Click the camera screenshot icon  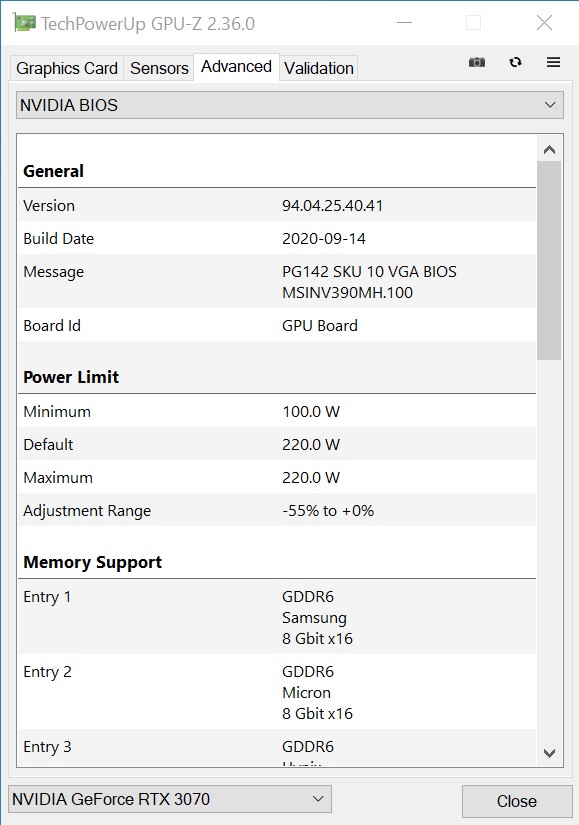pos(477,63)
